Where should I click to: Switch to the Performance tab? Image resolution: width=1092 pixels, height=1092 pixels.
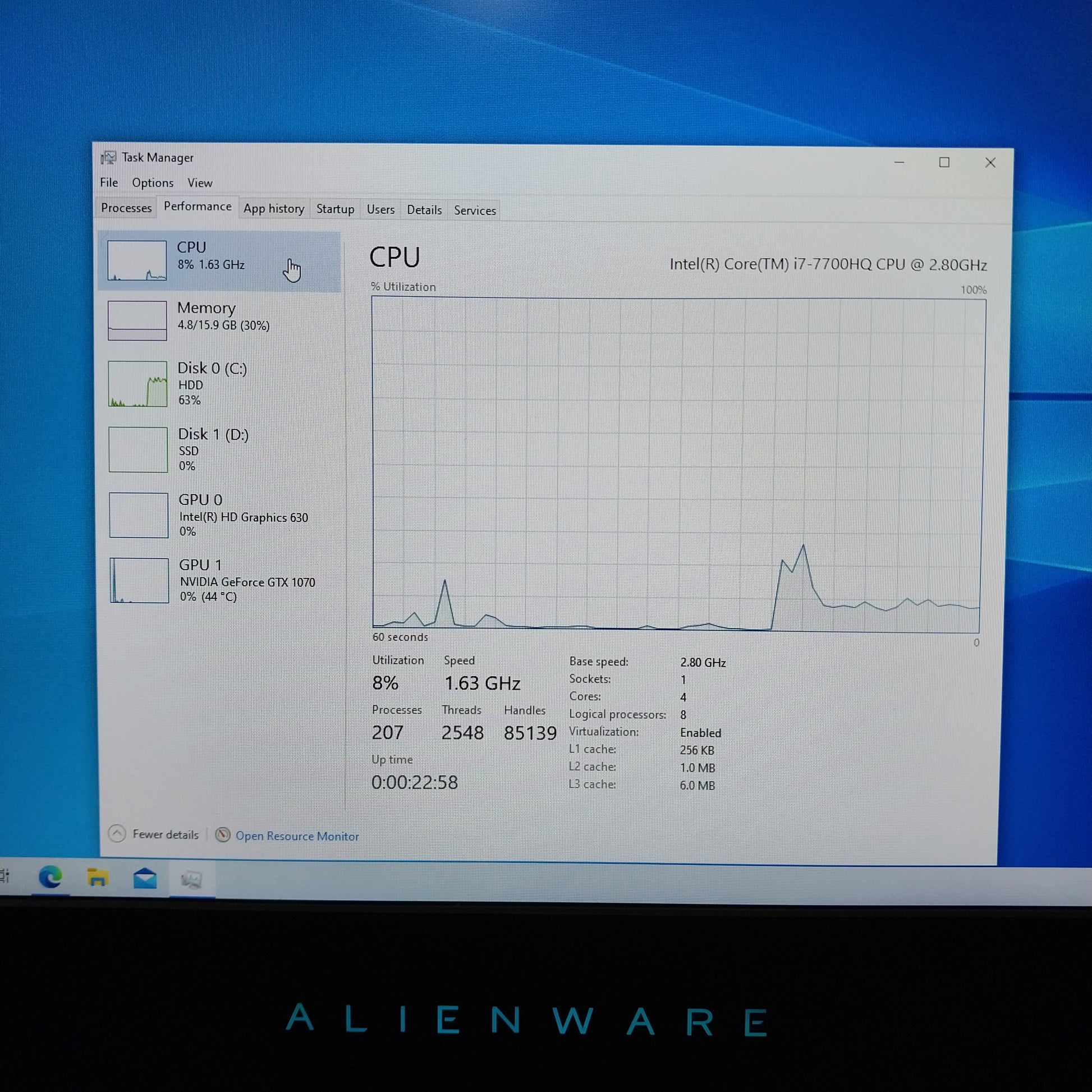[x=198, y=207]
